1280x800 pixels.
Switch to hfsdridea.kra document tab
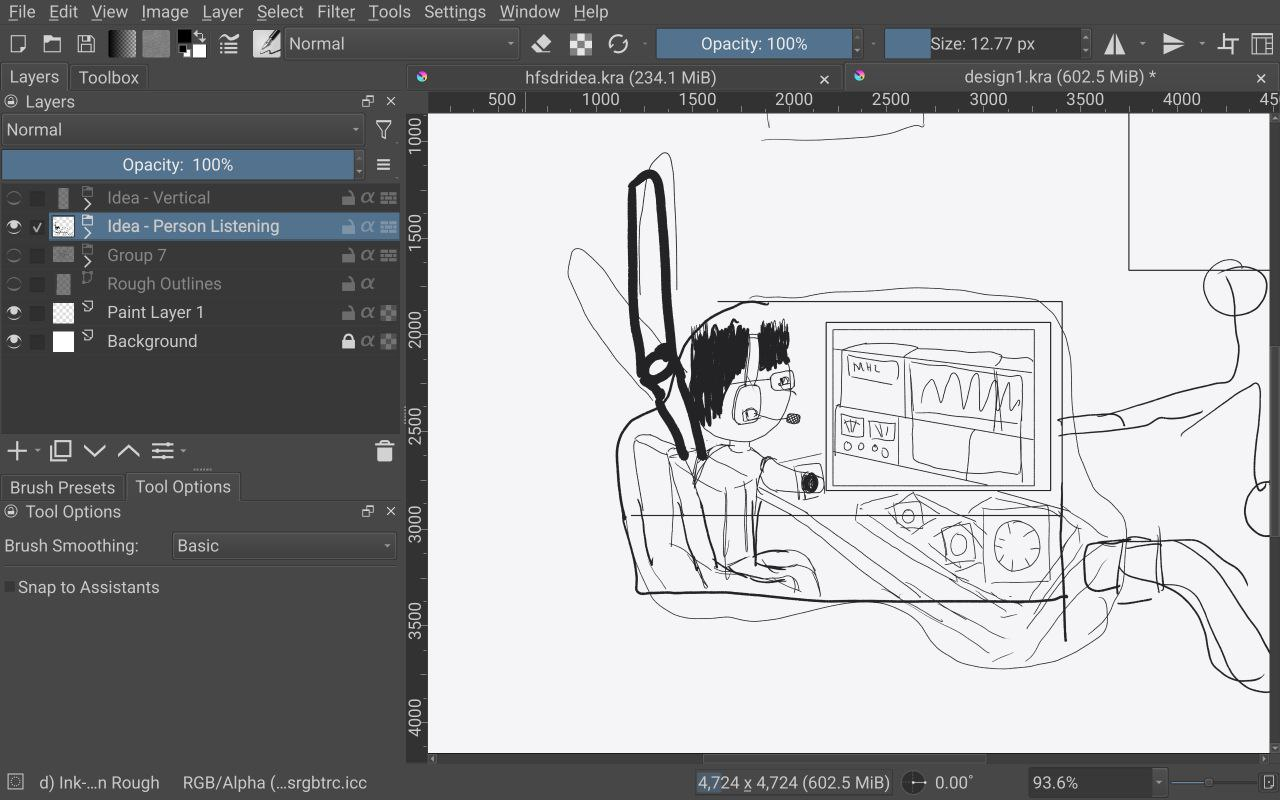tap(621, 77)
